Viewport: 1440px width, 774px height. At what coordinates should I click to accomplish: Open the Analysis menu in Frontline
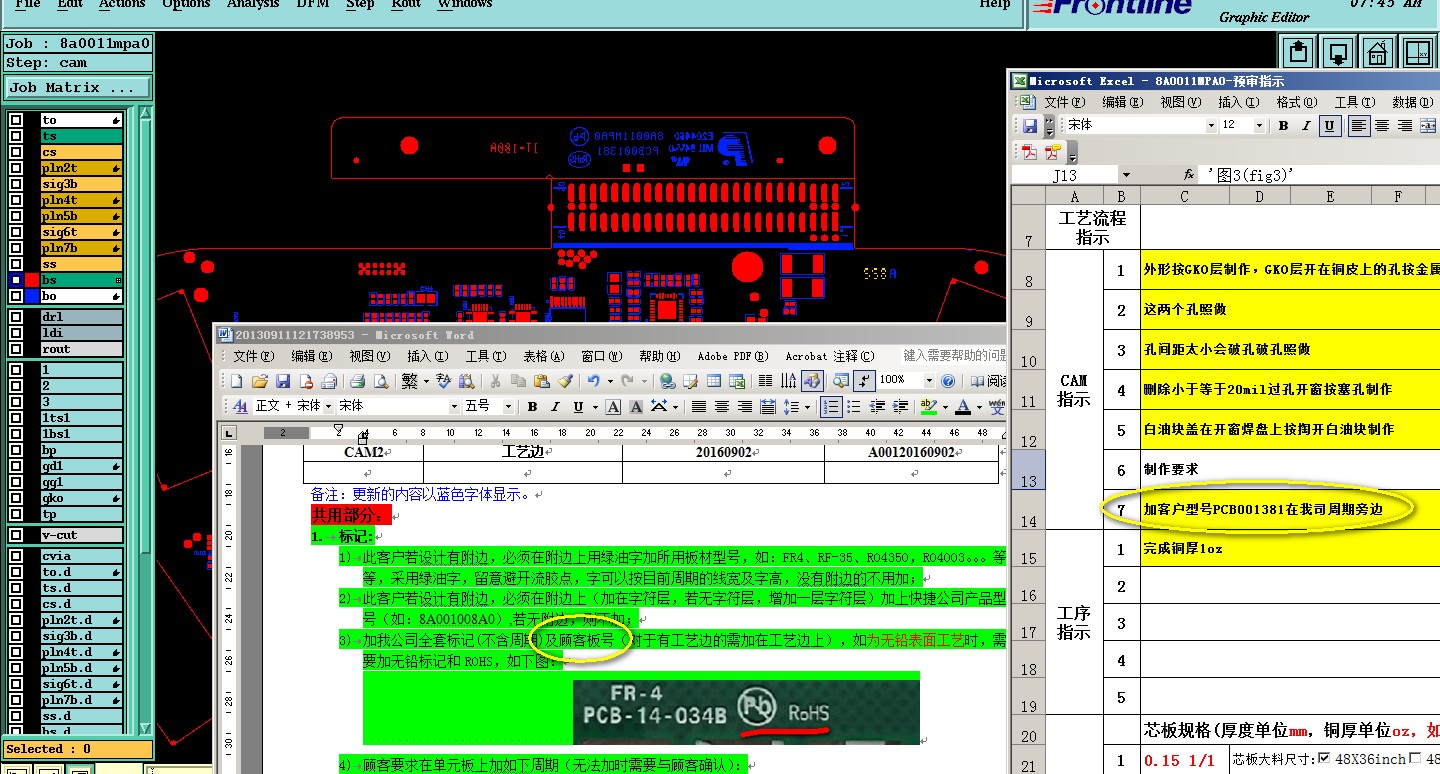click(x=253, y=4)
